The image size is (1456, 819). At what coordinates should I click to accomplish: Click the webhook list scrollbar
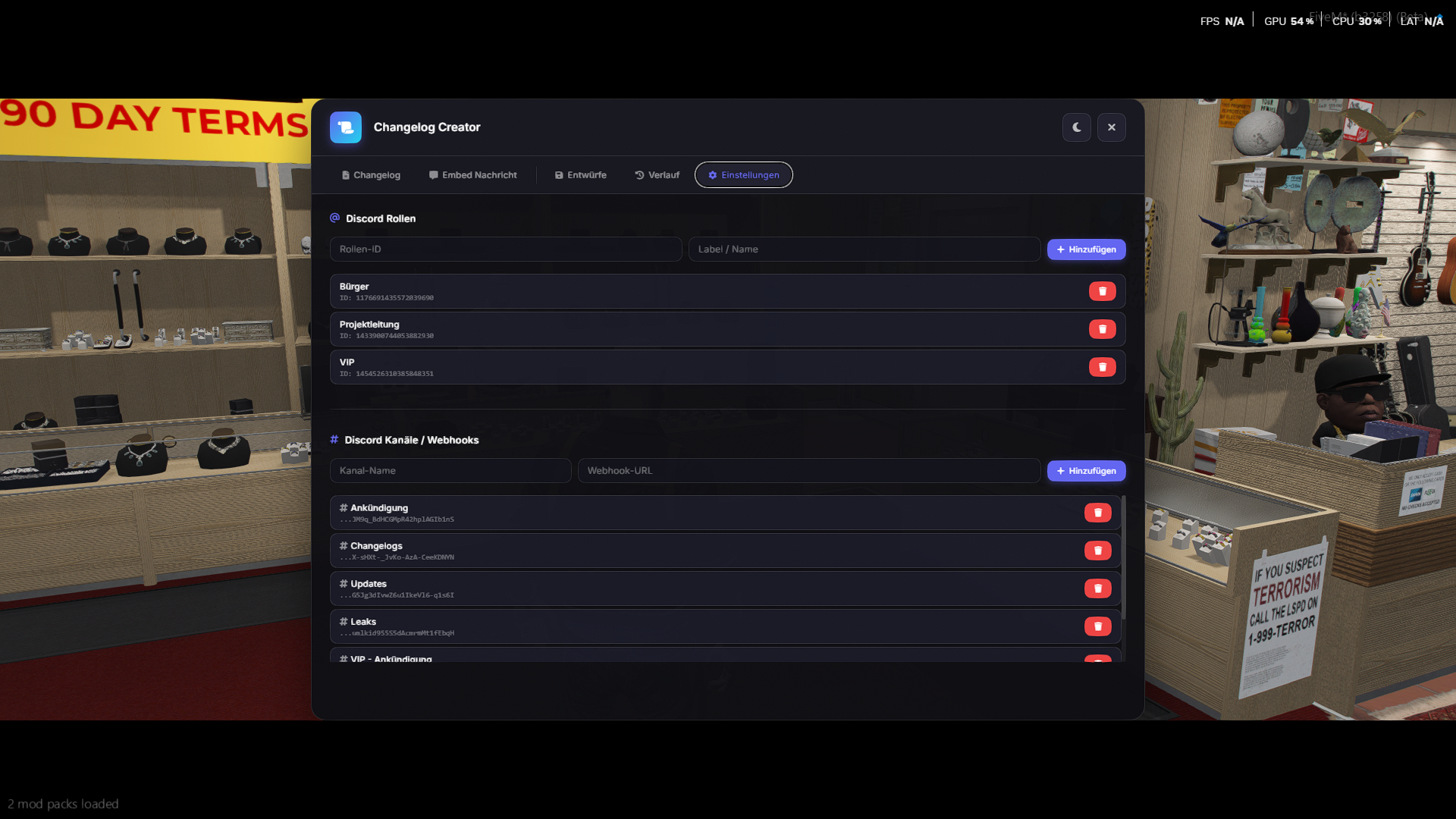tap(1124, 557)
